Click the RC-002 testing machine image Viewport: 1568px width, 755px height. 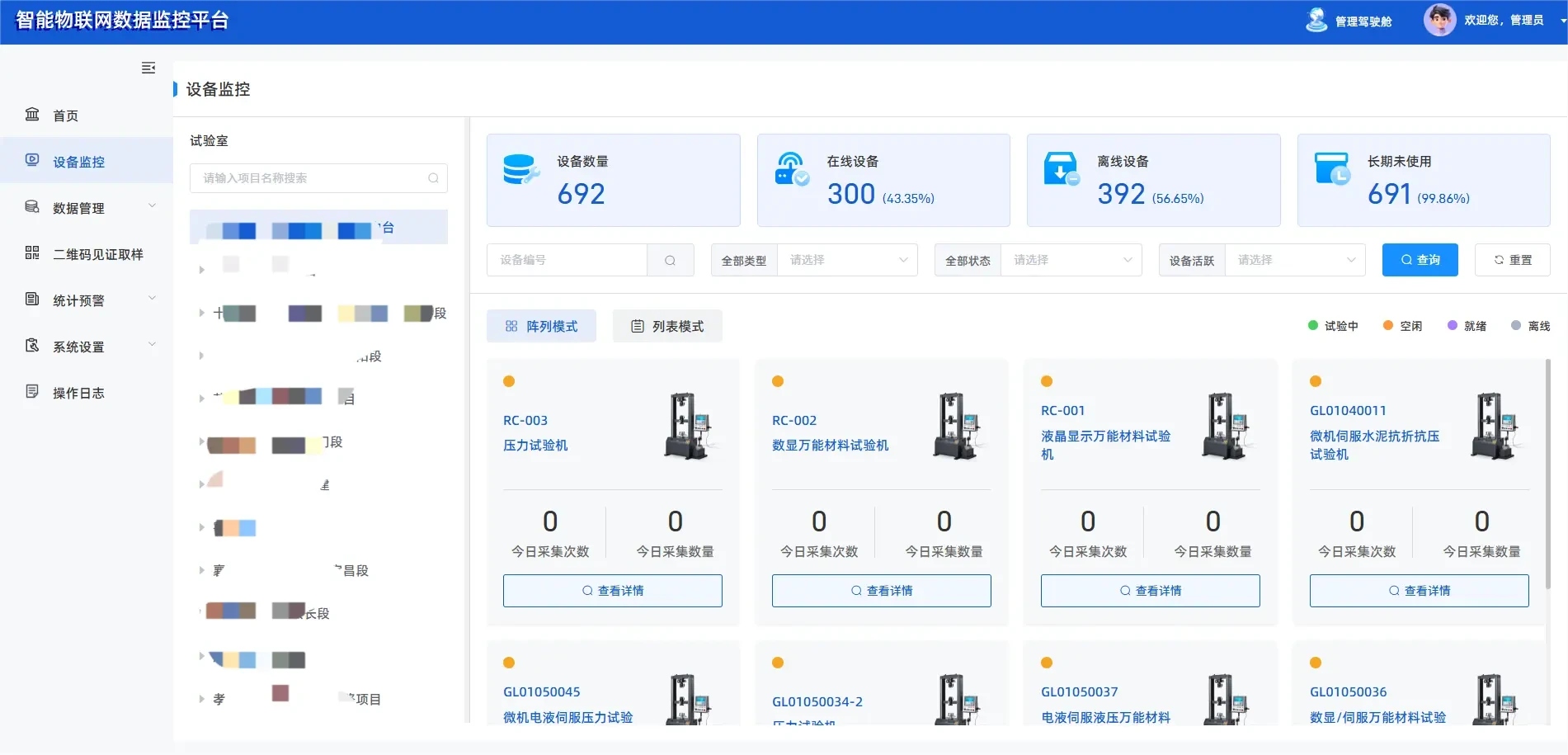point(957,426)
